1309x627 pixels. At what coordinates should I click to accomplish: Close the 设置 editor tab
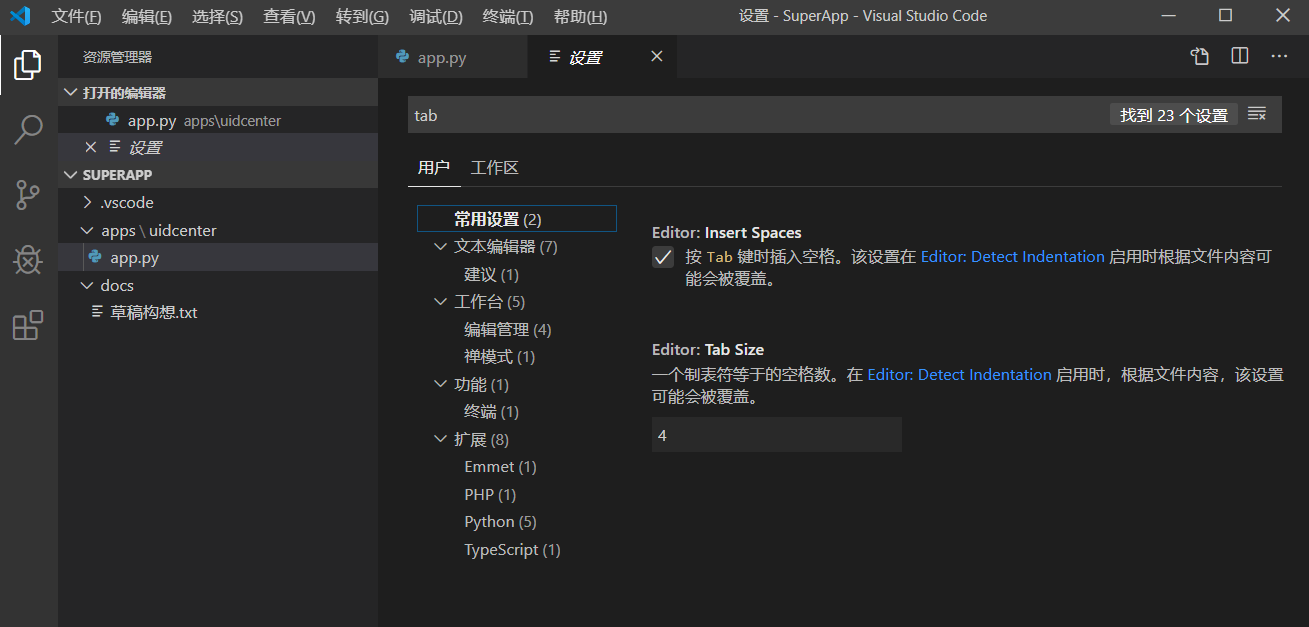(x=657, y=57)
